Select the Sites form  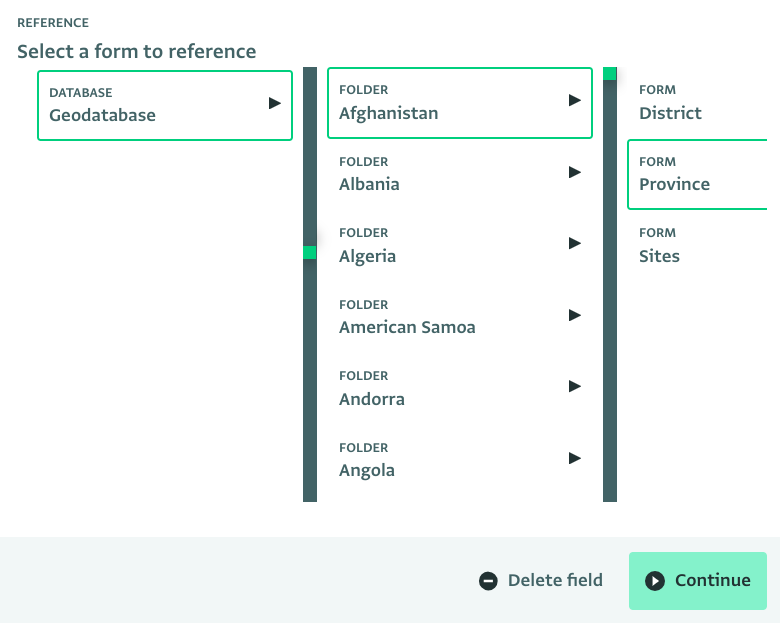click(x=698, y=245)
